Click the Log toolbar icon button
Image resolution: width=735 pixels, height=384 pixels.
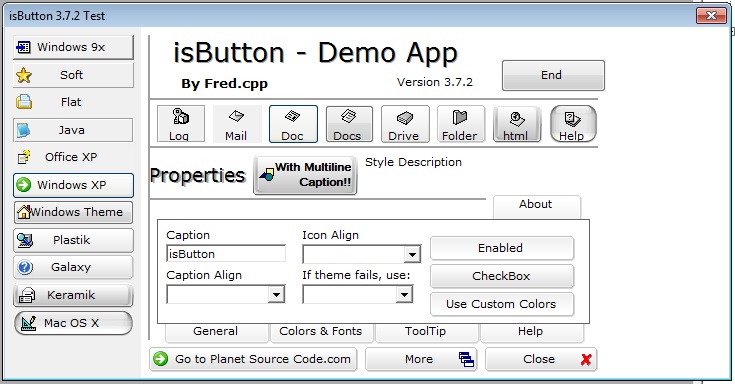click(180, 124)
